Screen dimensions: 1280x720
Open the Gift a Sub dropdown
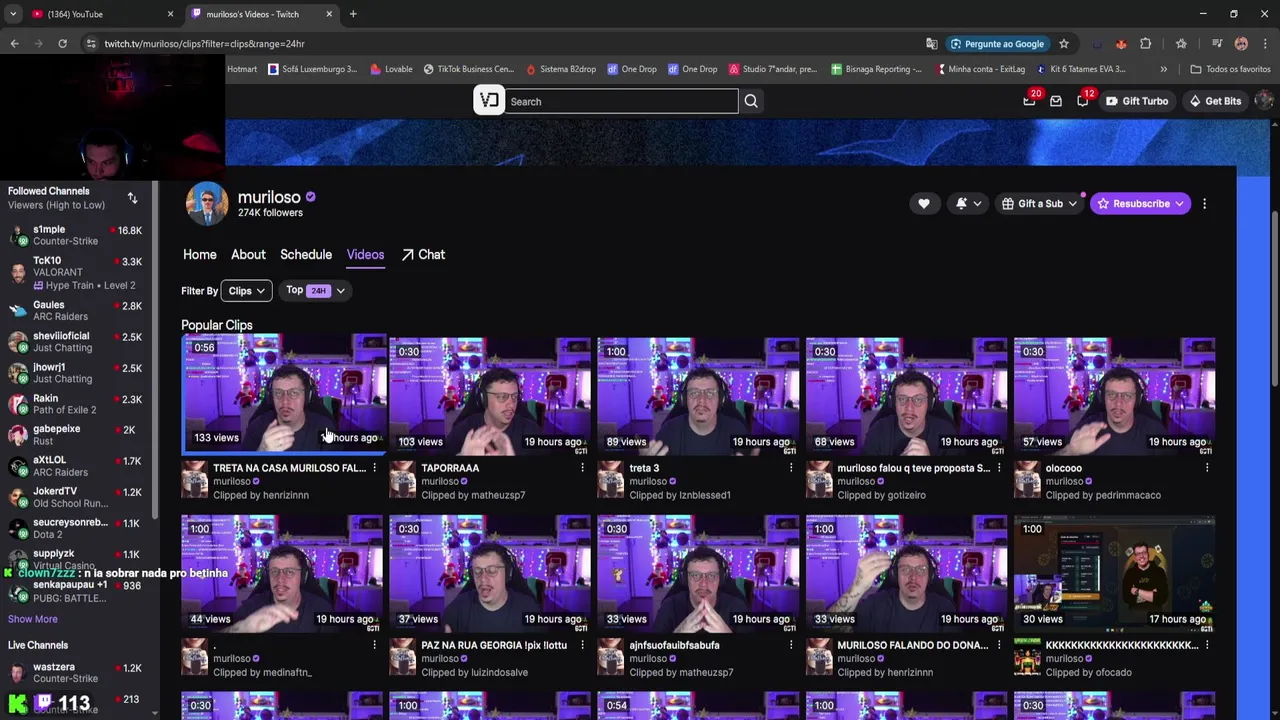(x=1040, y=204)
